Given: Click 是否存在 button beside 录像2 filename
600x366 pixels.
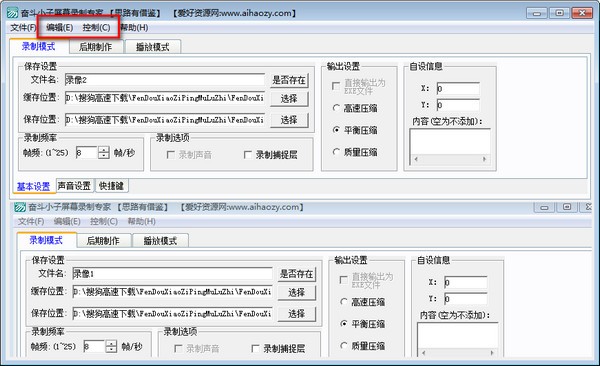Looking at the screenshot, I should 289,80.
